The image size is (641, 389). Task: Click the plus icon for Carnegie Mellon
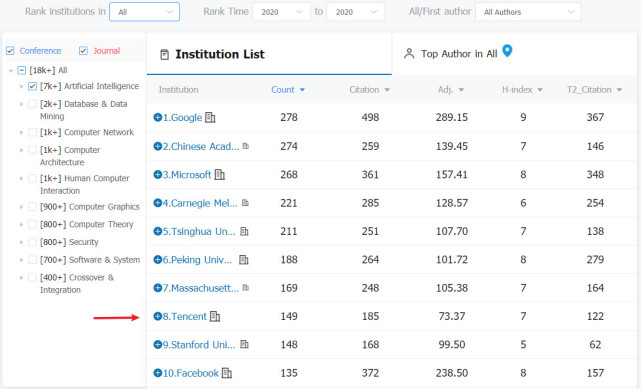(x=158, y=203)
